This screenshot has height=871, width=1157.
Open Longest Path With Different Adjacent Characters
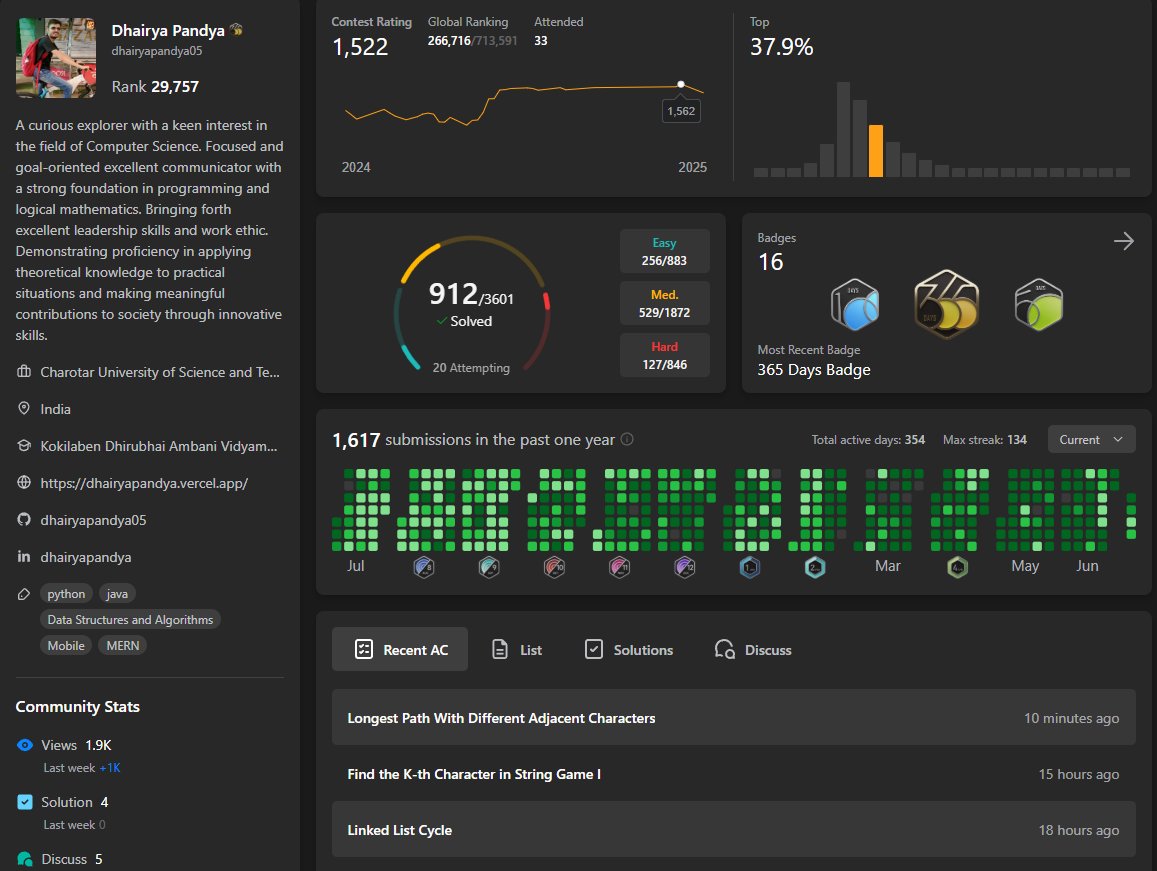click(x=733, y=717)
